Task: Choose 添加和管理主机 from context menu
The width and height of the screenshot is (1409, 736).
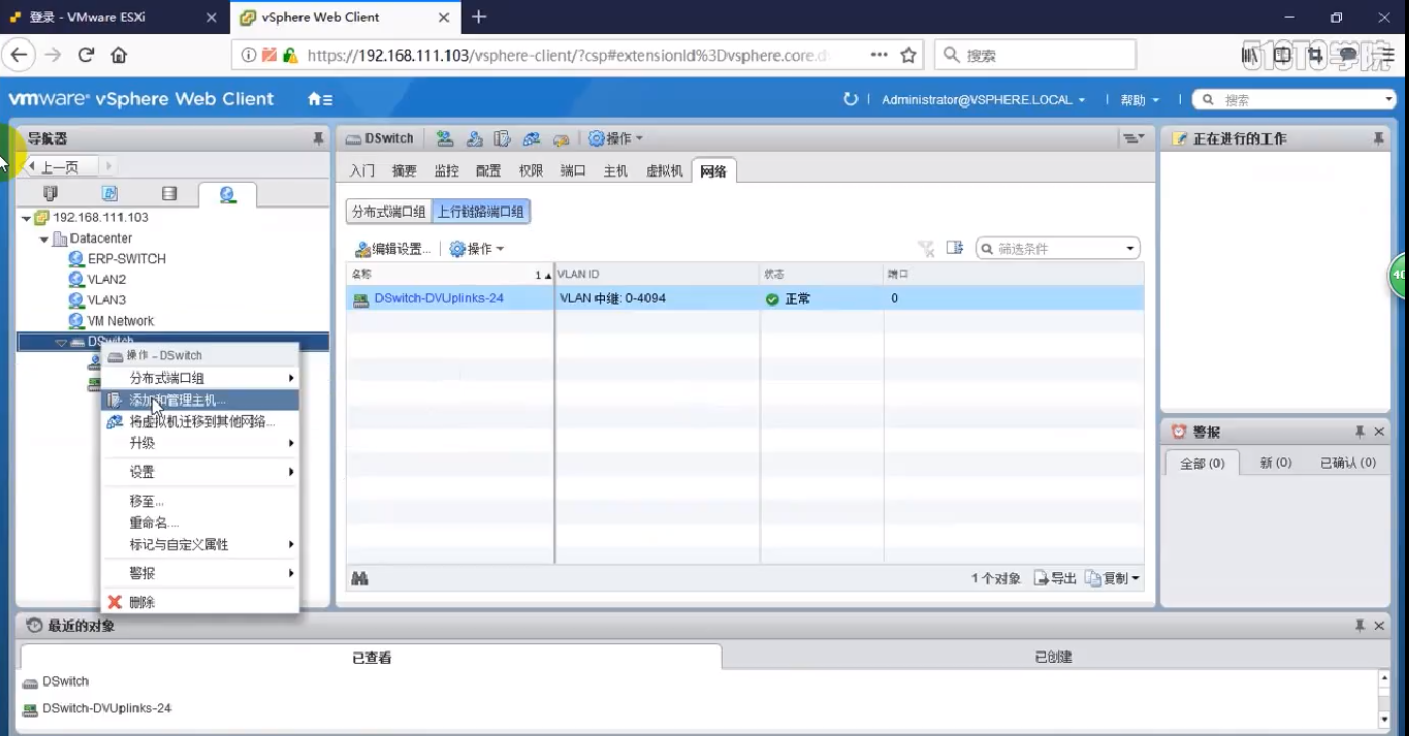Action: coord(200,400)
